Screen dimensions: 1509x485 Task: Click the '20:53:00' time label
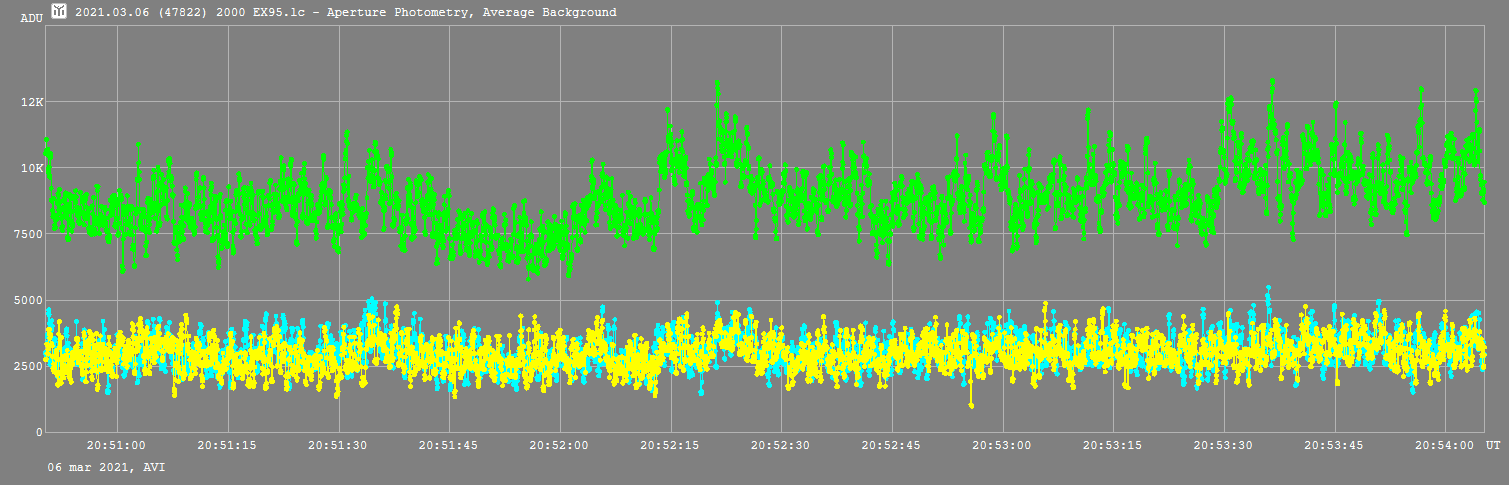(1002, 447)
